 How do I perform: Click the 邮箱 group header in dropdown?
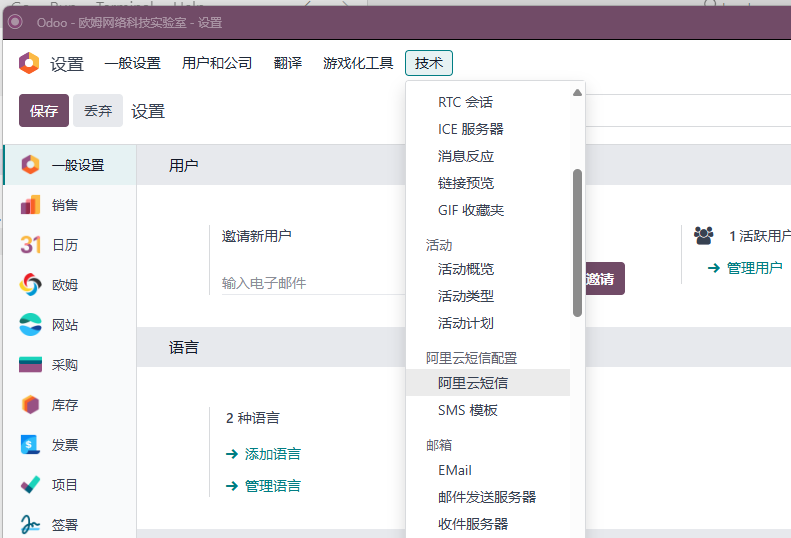[439, 445]
